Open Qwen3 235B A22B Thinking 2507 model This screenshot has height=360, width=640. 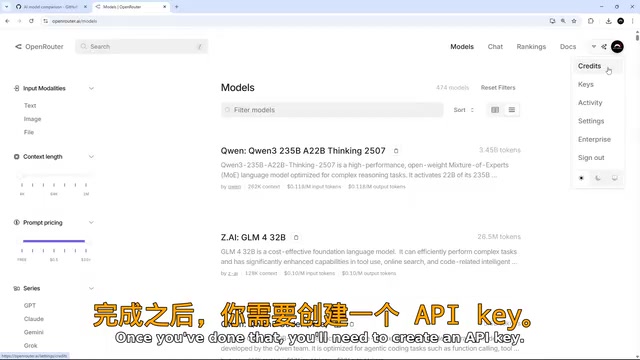coord(303,151)
